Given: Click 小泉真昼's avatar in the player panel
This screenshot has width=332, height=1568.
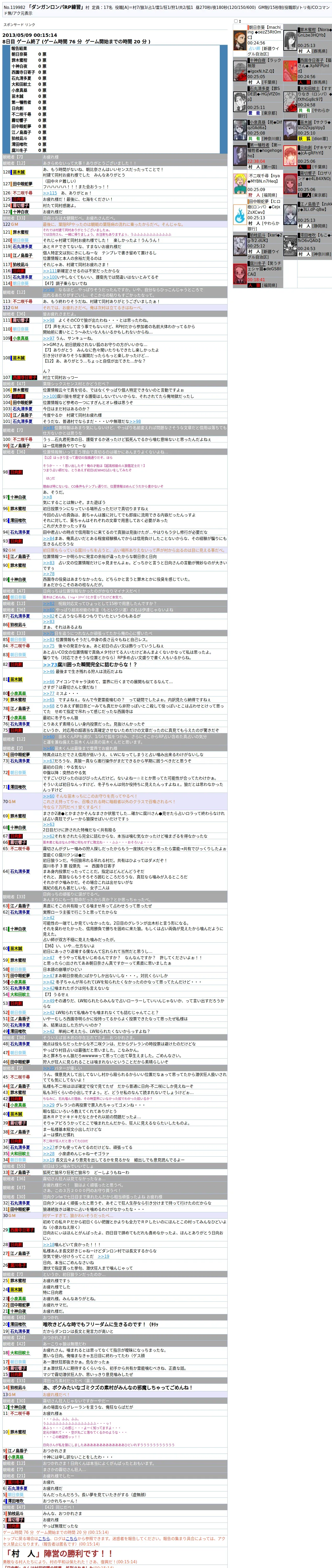Looking at the screenshot, I should 240,130.
